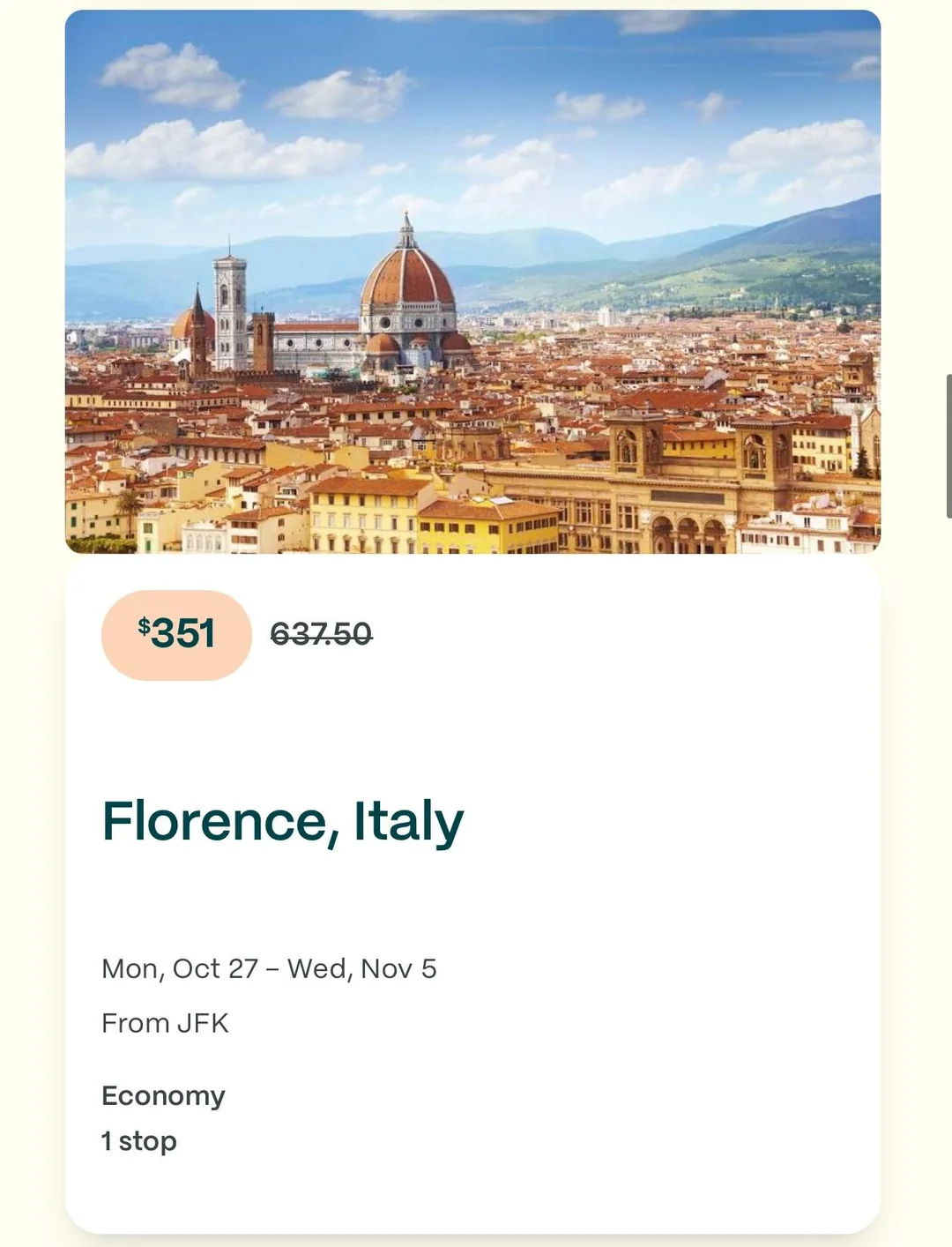Click the From JFK origin text
952x1247 pixels.
pyautogui.click(x=165, y=1023)
